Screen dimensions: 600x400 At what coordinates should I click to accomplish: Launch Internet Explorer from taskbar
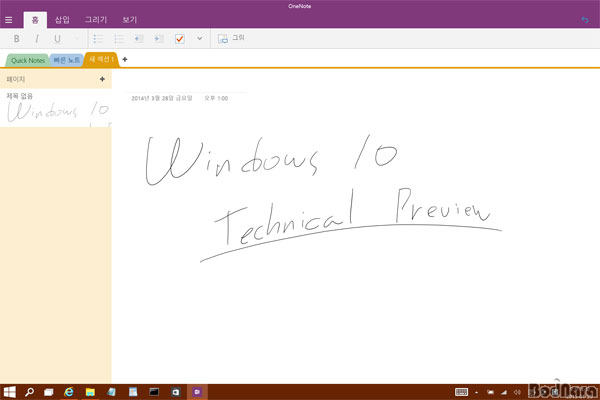[69, 392]
